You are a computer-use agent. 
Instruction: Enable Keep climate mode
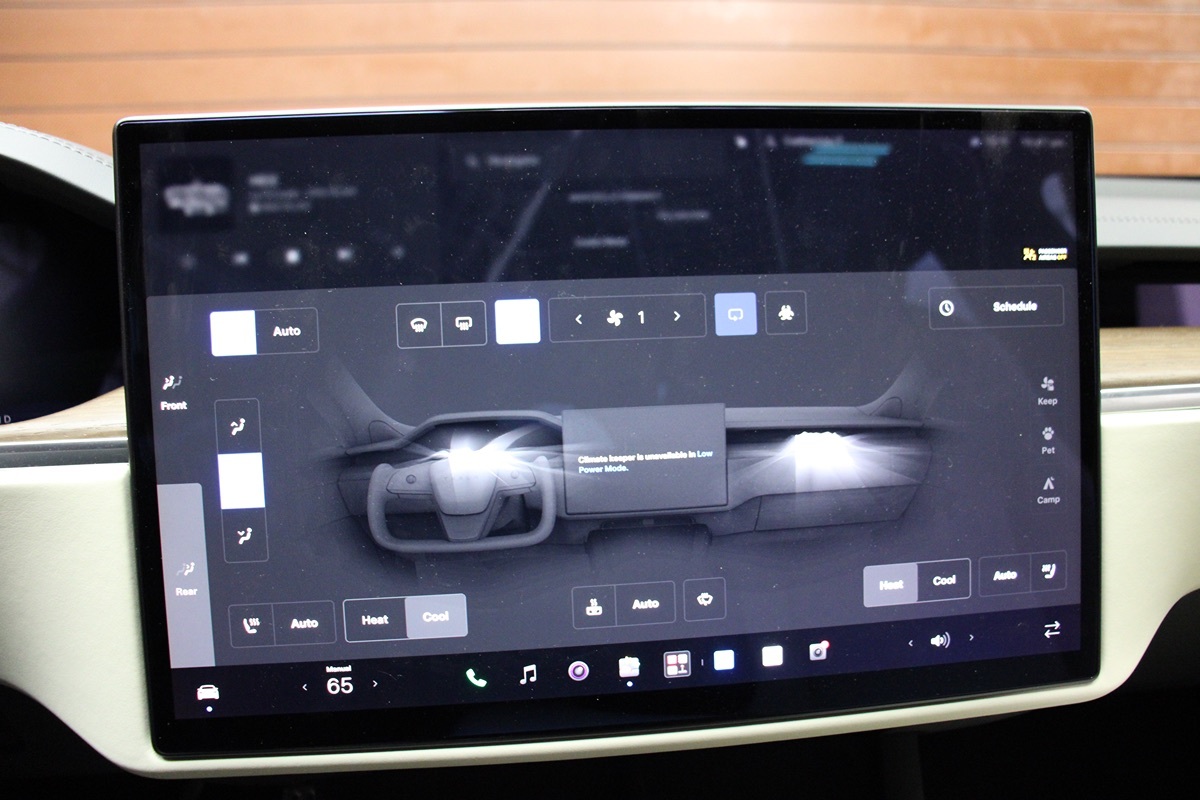1047,391
